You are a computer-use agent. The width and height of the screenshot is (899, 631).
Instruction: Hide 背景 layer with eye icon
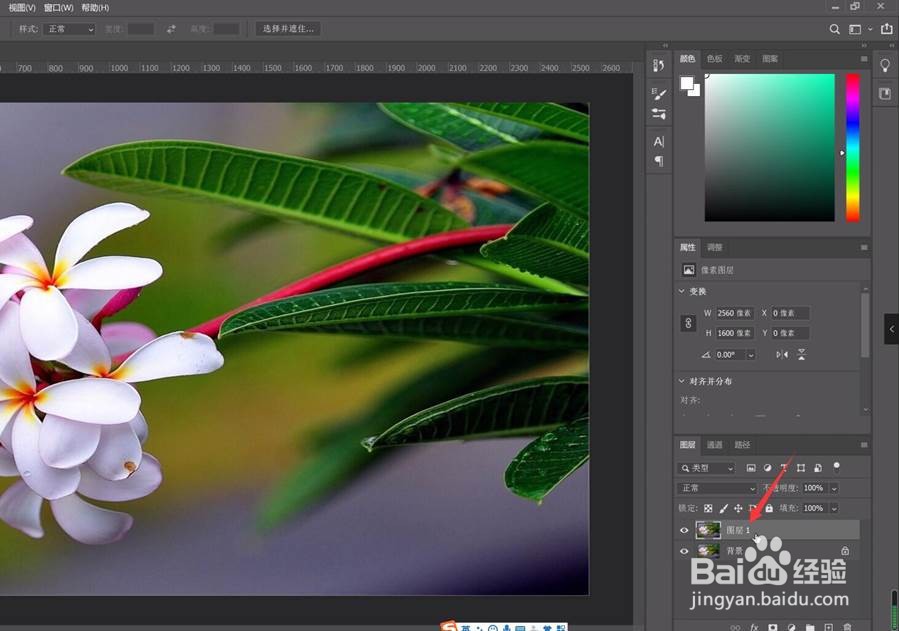click(684, 551)
